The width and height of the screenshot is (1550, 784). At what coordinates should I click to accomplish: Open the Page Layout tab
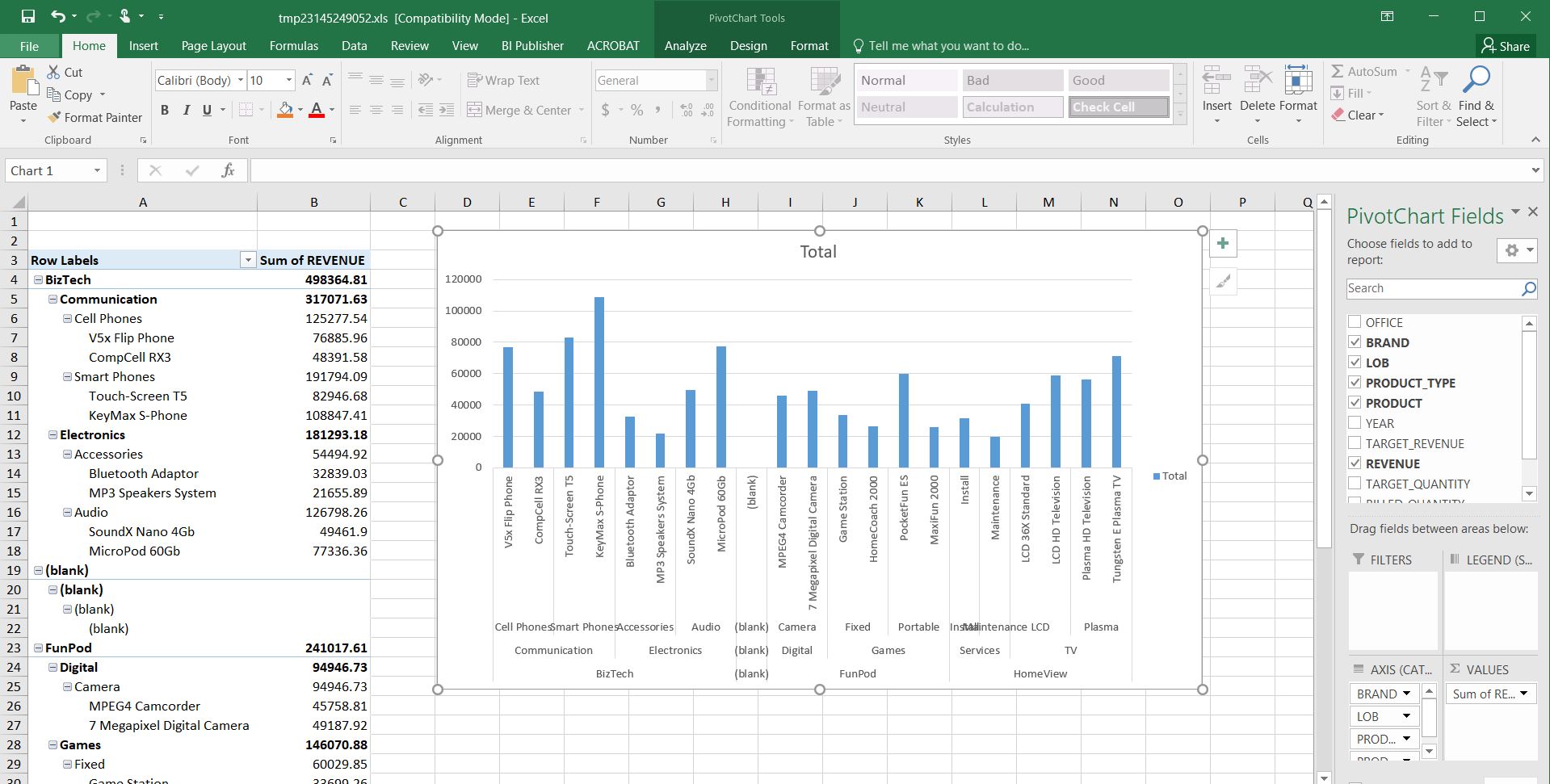click(x=213, y=46)
